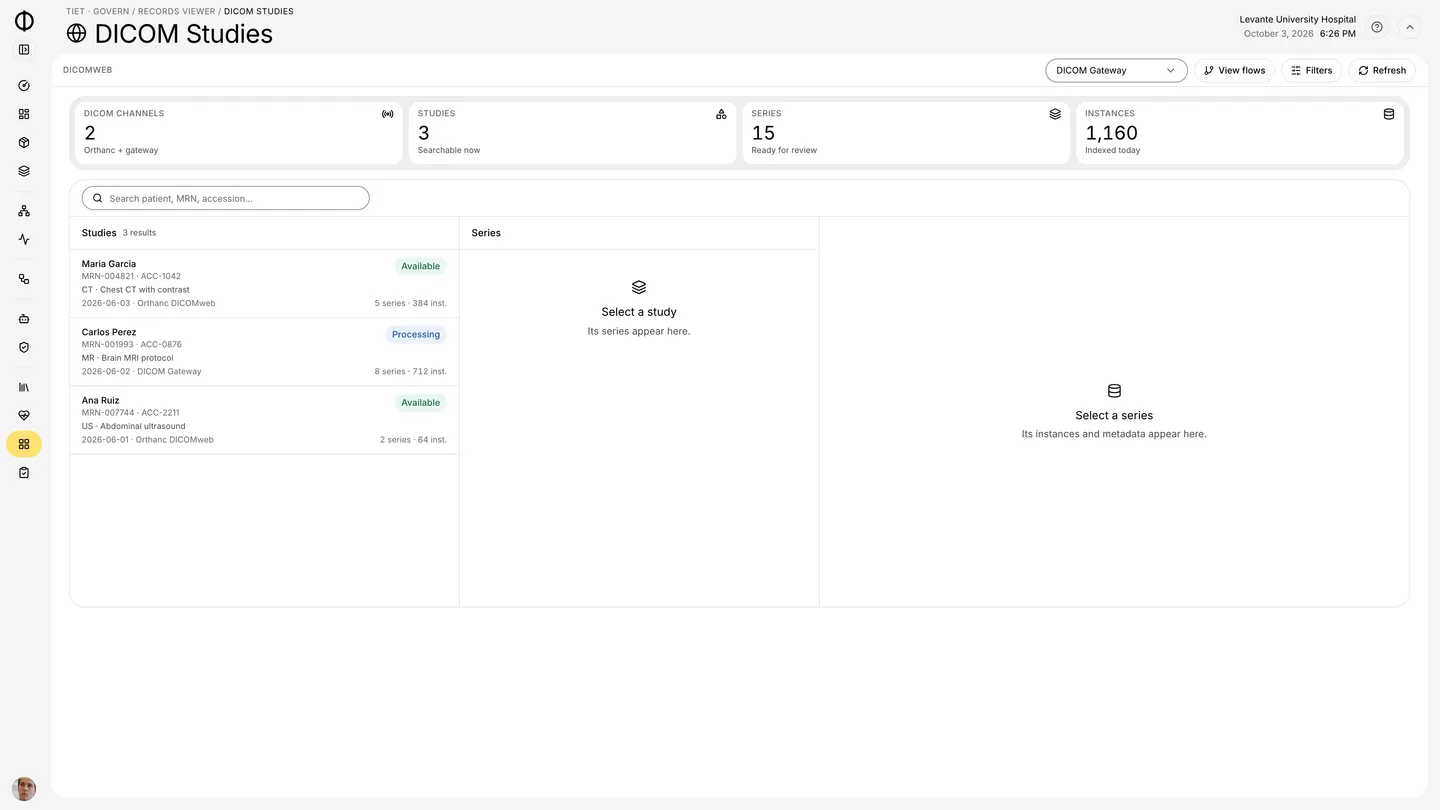Open the hierarchy network icon in sidebar
The height and width of the screenshot is (810, 1440).
click(24, 211)
